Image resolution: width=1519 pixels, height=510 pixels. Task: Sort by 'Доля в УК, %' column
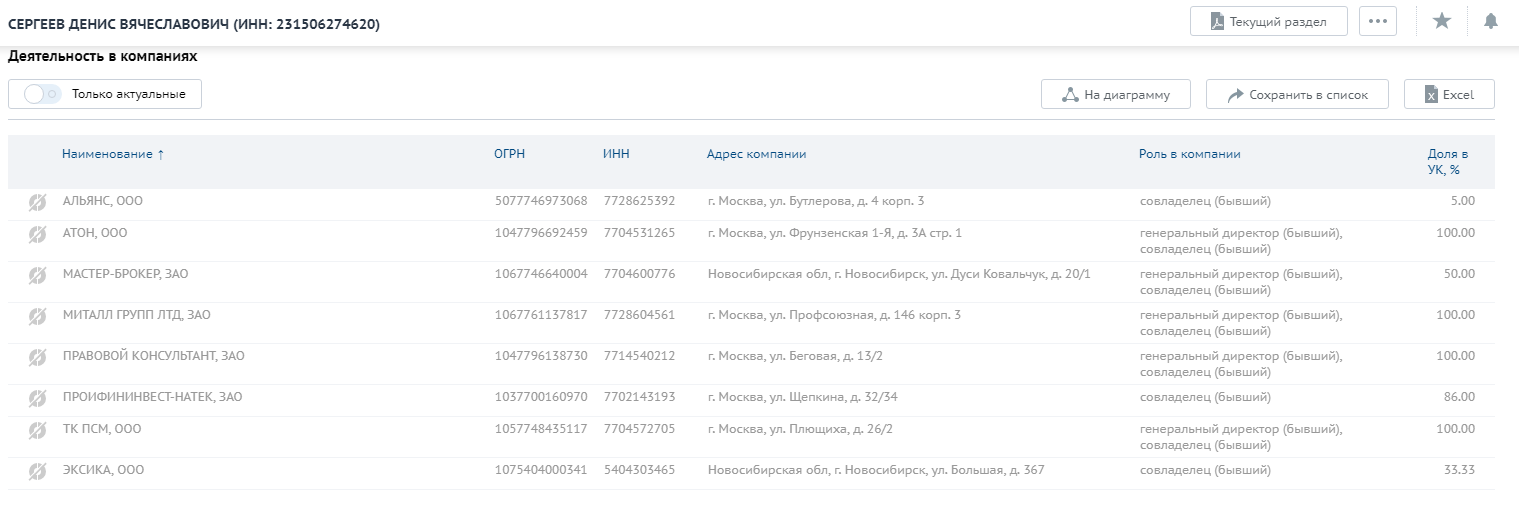click(x=1446, y=161)
